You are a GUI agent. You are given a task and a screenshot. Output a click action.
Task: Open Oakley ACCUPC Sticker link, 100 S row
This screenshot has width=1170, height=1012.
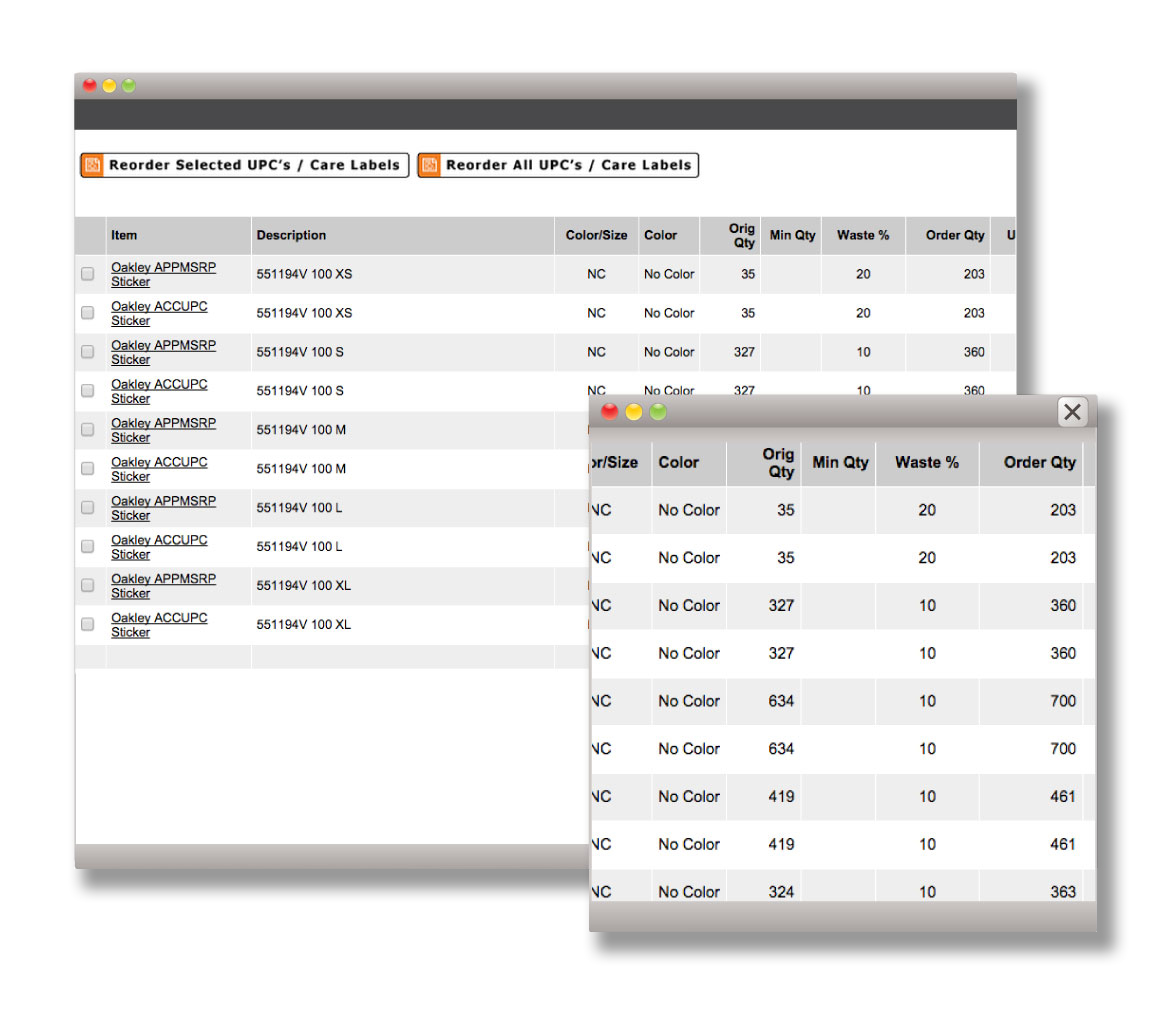pyautogui.click(x=160, y=390)
